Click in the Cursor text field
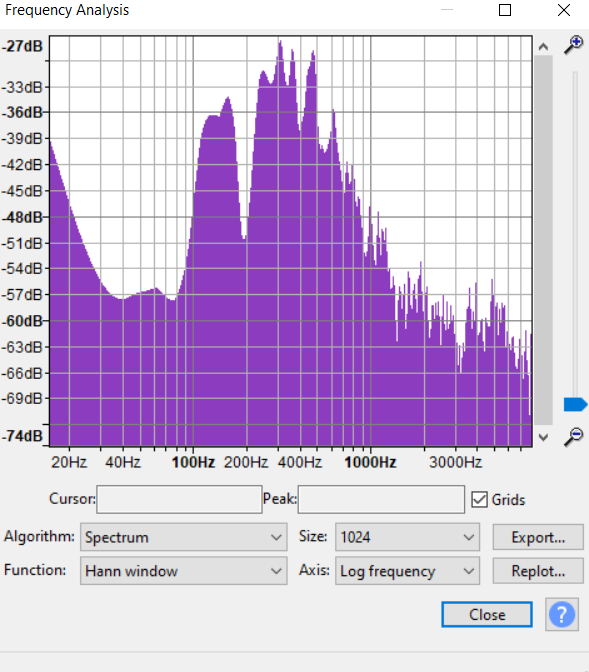 click(179, 499)
